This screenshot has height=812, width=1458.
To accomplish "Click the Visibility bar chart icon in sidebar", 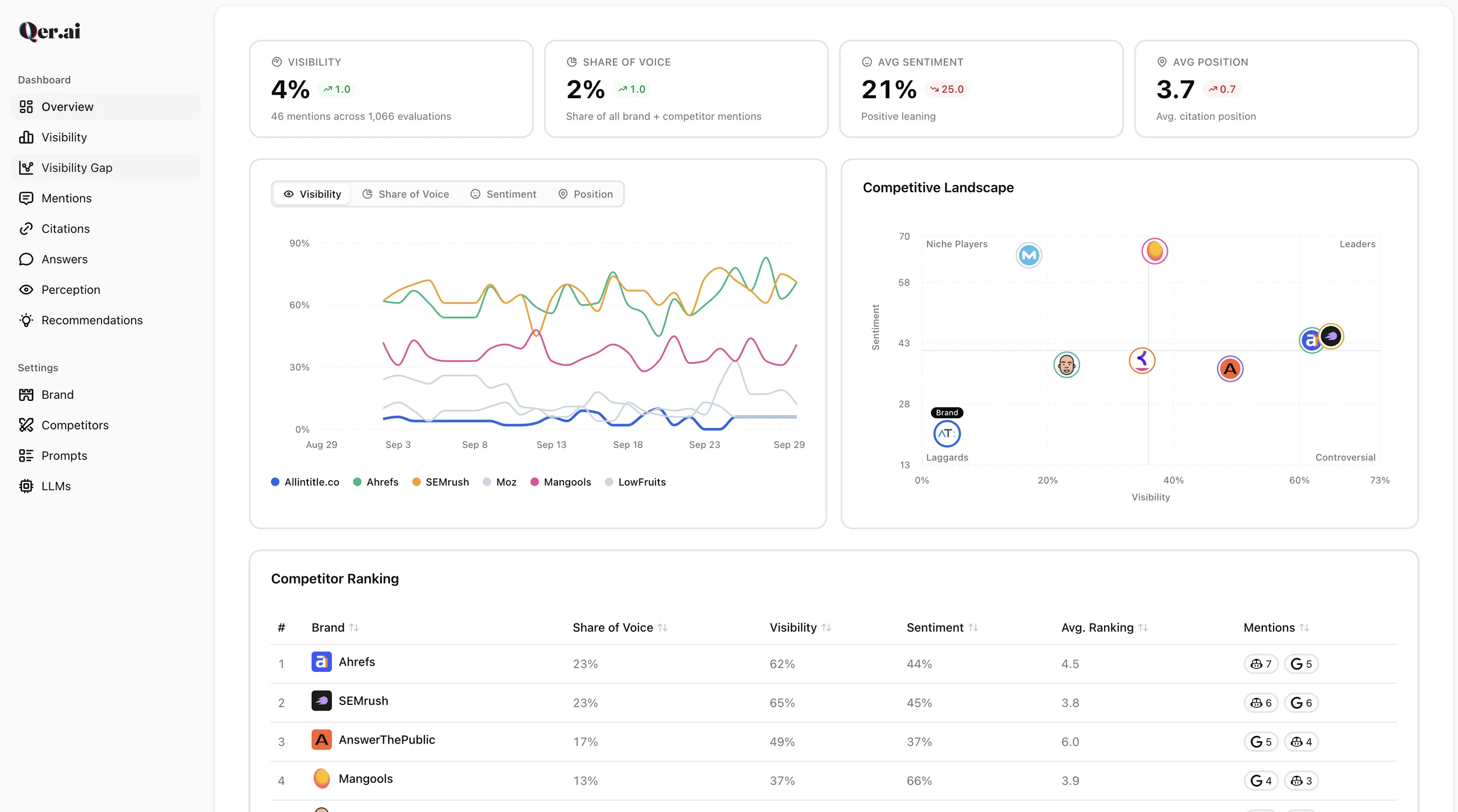I will 26,137.
